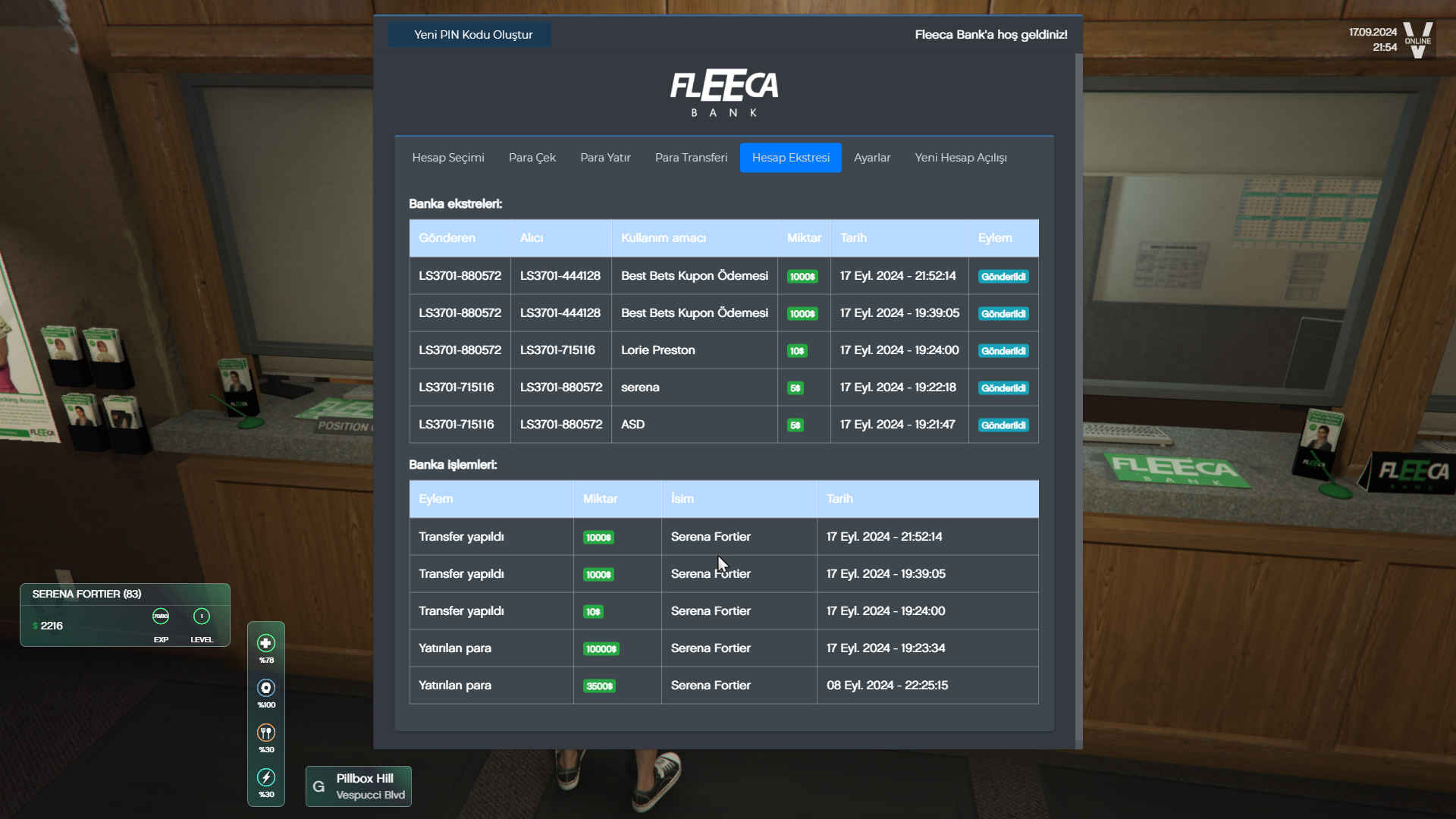Click the LEVEL circle indicator
This screenshot has width=1456, height=819.
pos(202,617)
